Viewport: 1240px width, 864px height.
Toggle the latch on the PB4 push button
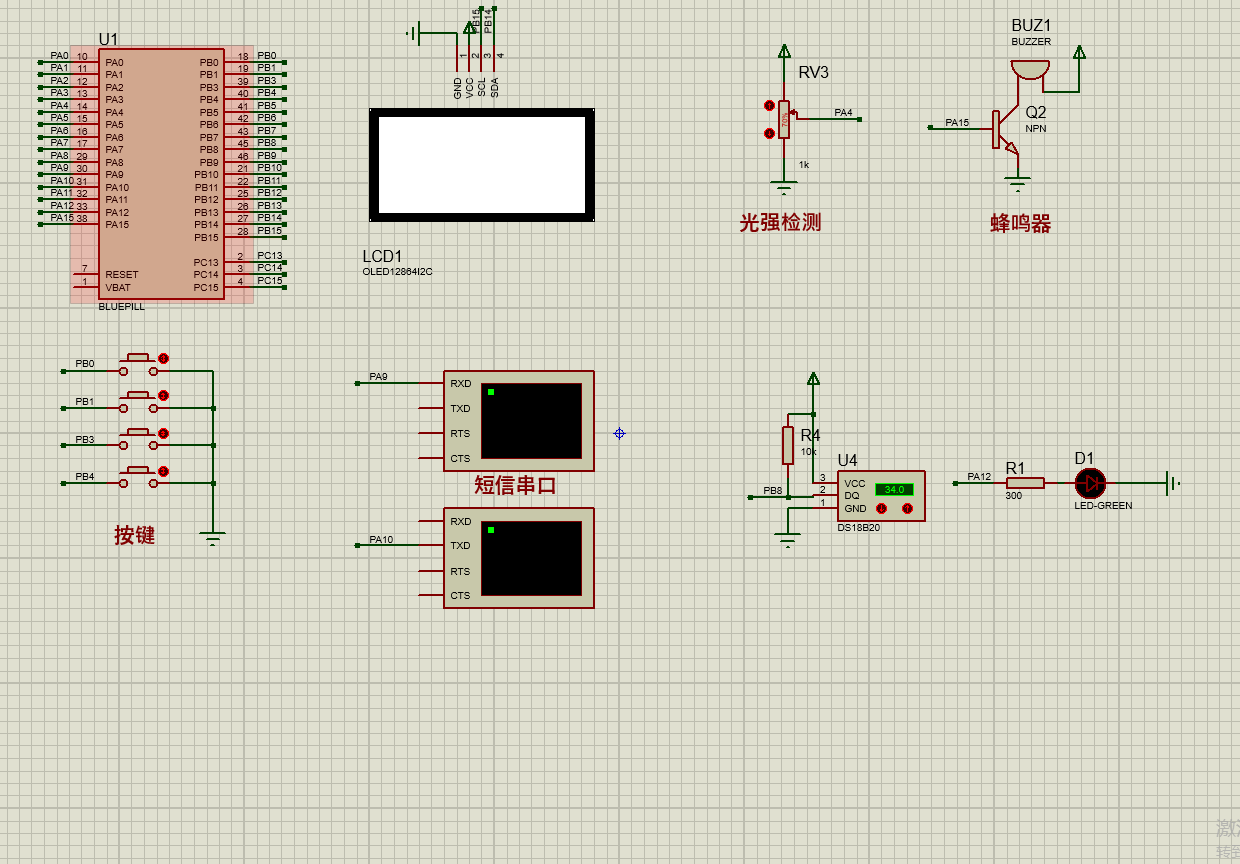164,471
